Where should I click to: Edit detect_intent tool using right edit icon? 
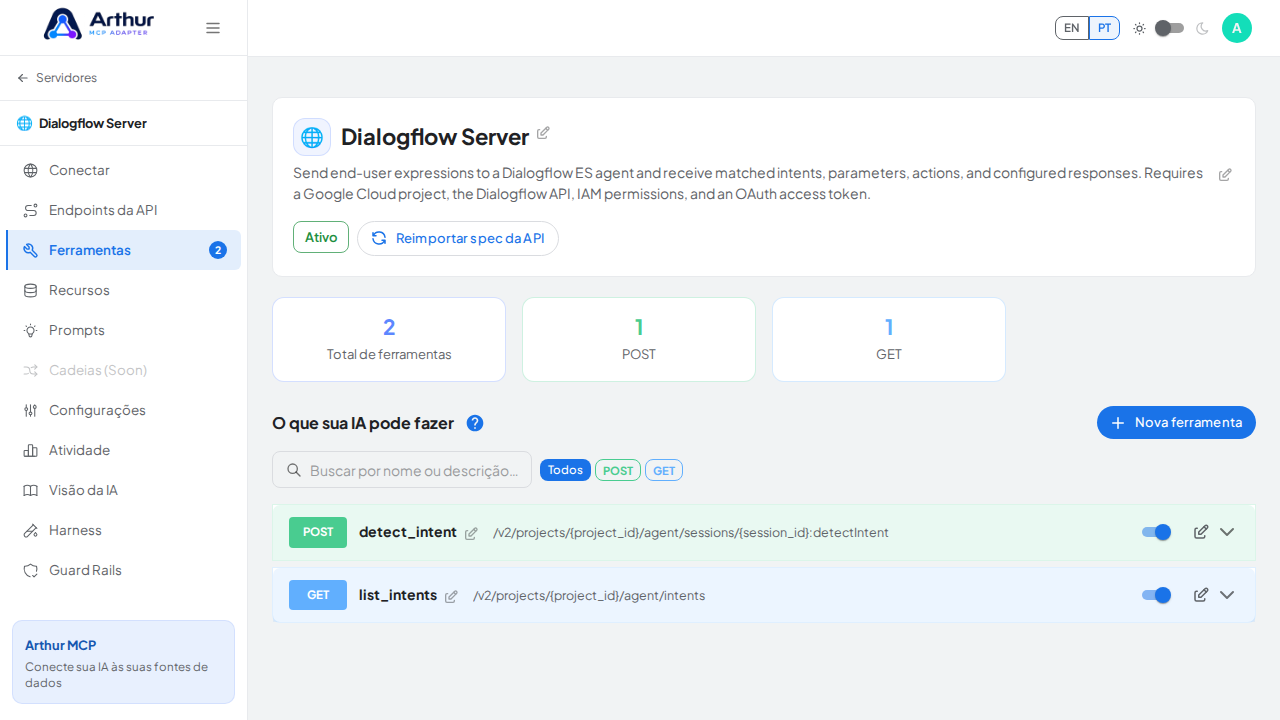click(x=1201, y=532)
